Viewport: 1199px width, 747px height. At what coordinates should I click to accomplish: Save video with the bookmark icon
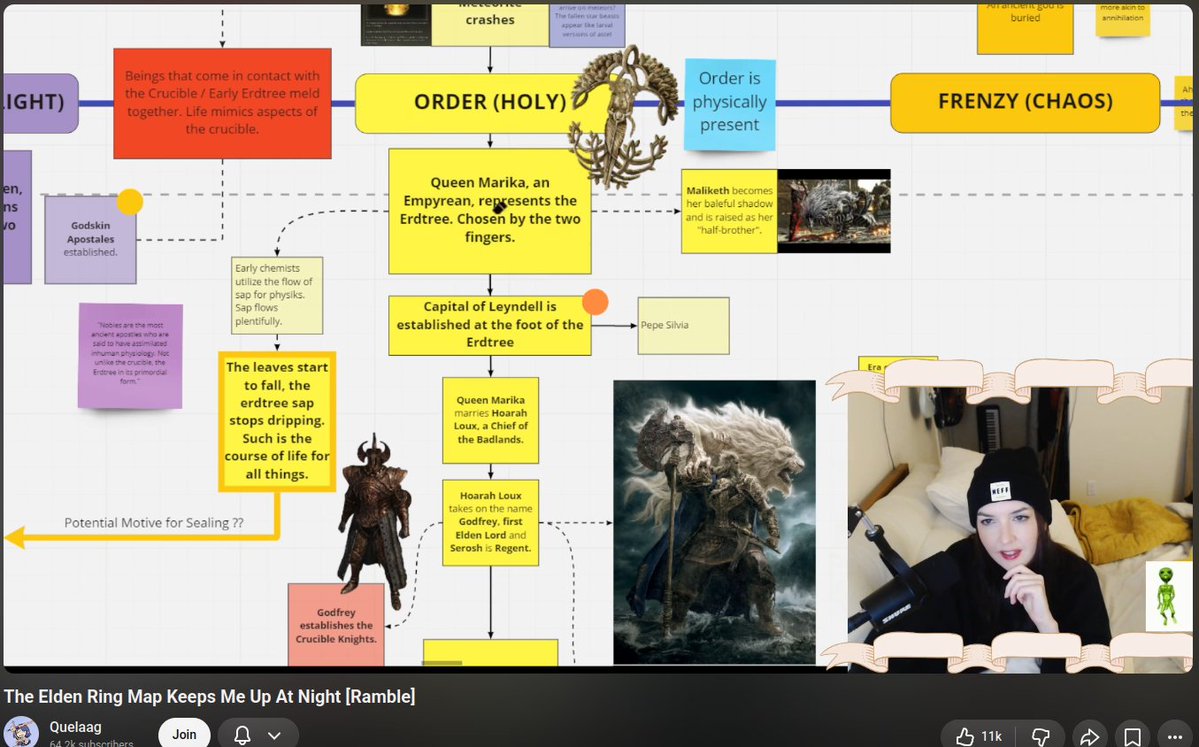tap(1132, 736)
